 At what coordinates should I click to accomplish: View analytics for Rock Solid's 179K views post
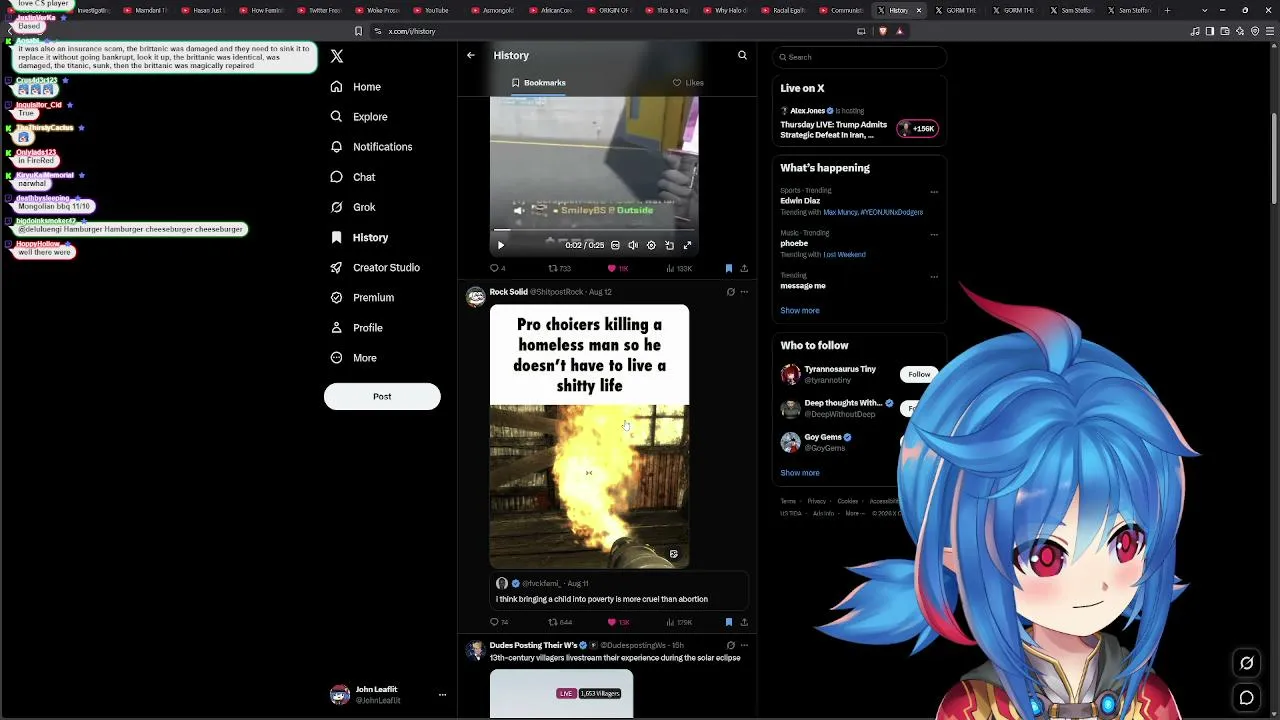tap(679, 622)
